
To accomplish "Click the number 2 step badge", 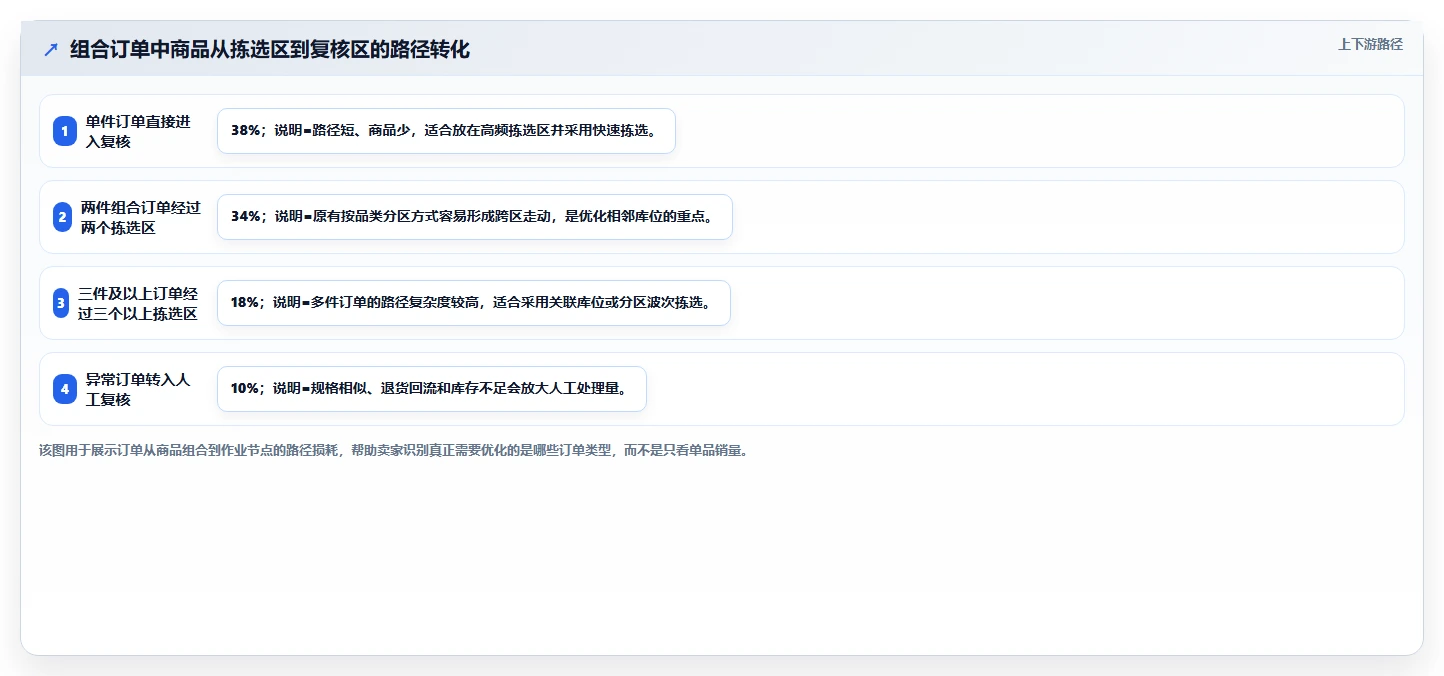I will (62, 217).
